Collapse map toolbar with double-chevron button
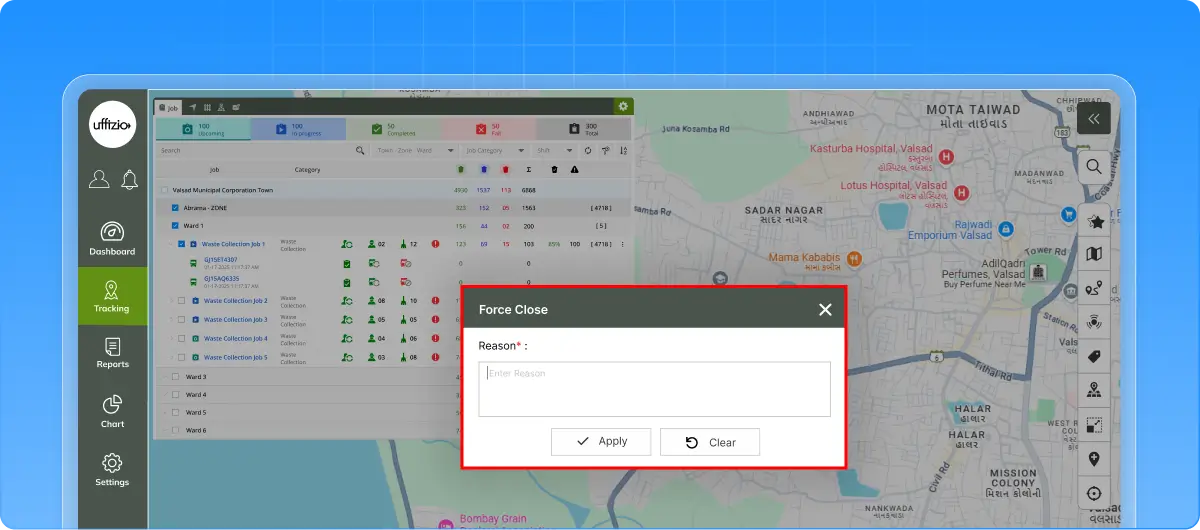The image size is (1200, 530). 1094,118
